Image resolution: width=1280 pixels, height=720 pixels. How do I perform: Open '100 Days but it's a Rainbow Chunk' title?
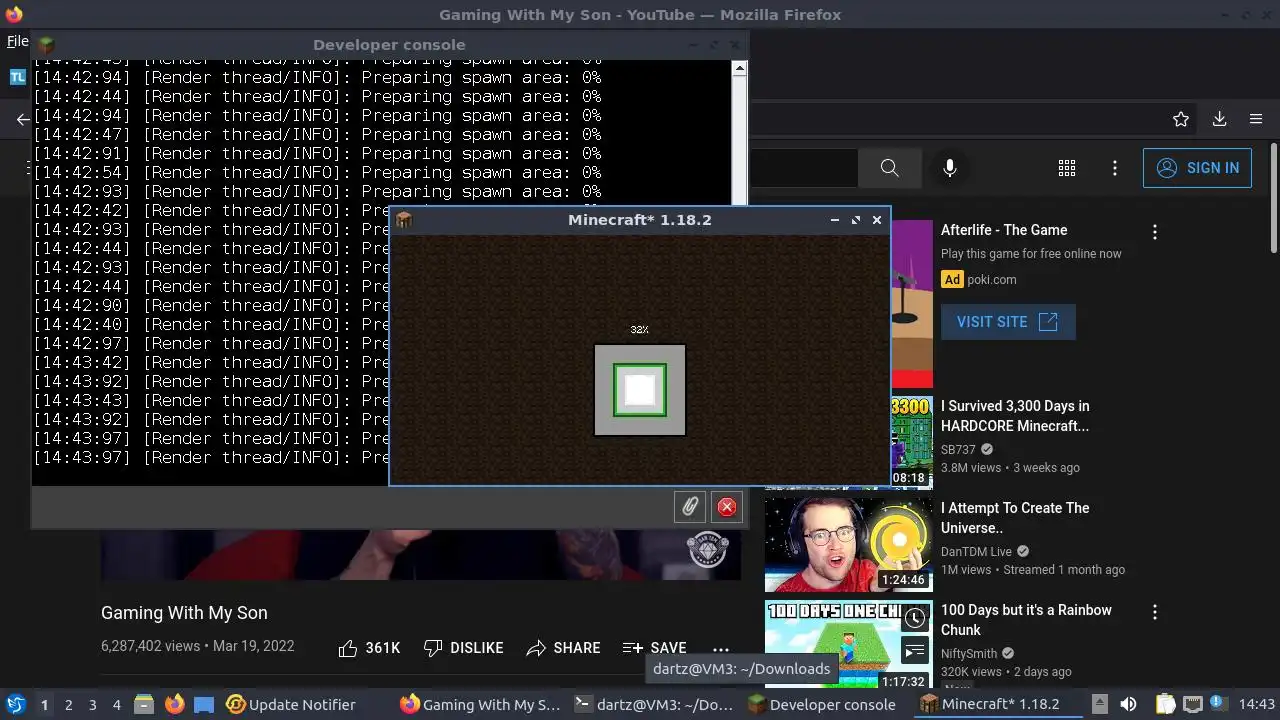click(x=1026, y=620)
